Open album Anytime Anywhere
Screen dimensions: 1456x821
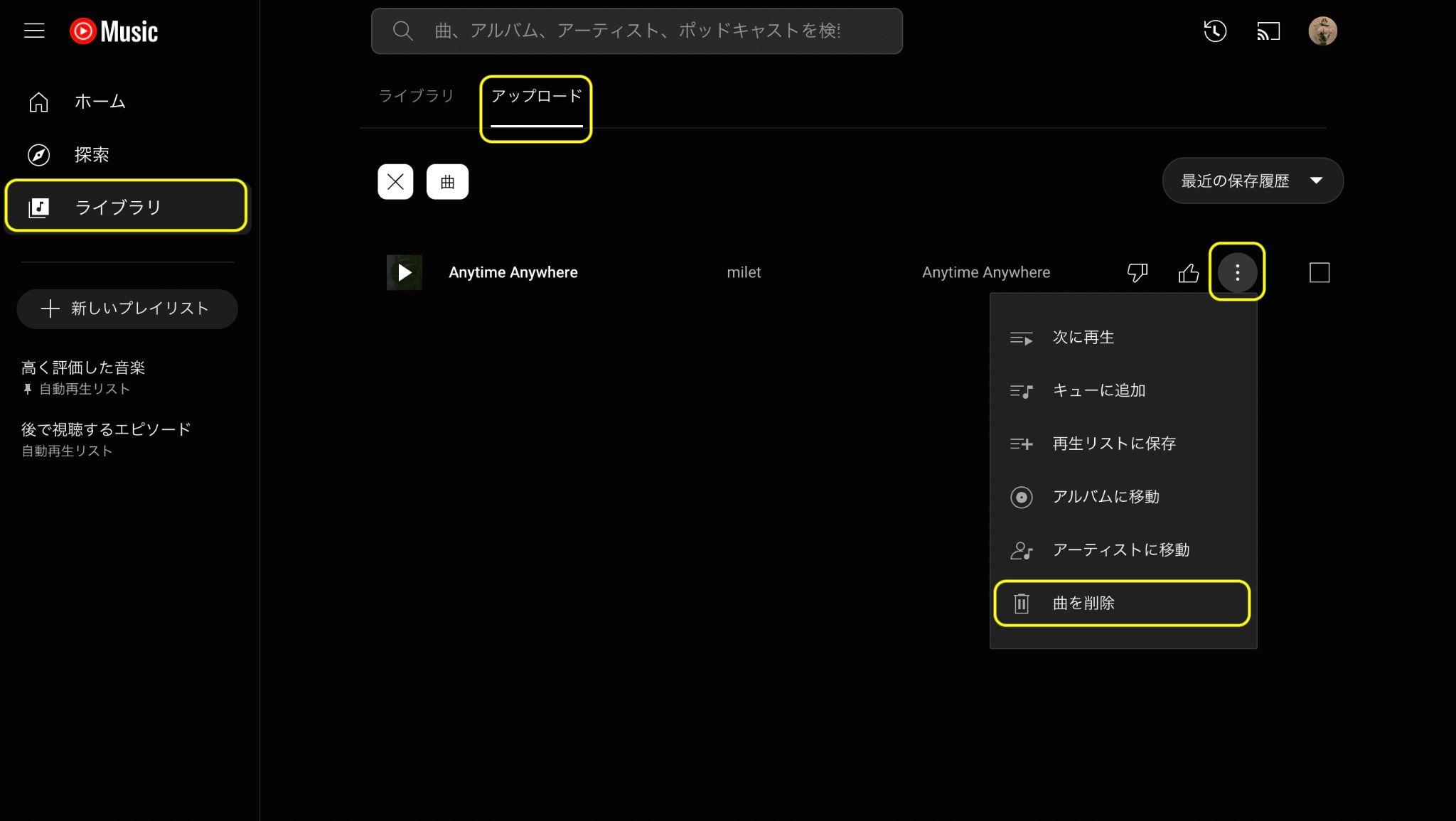click(x=986, y=272)
